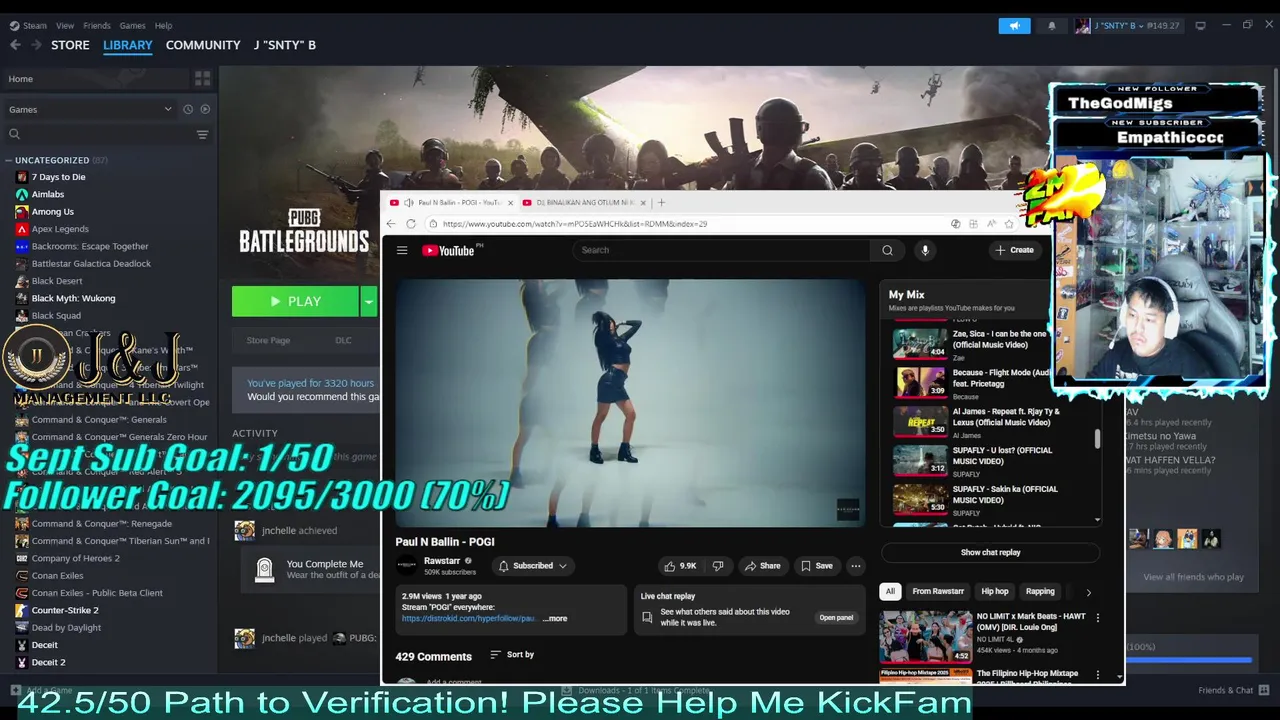Select the All filter chip
This screenshot has width=1280, height=720.
coord(890,591)
